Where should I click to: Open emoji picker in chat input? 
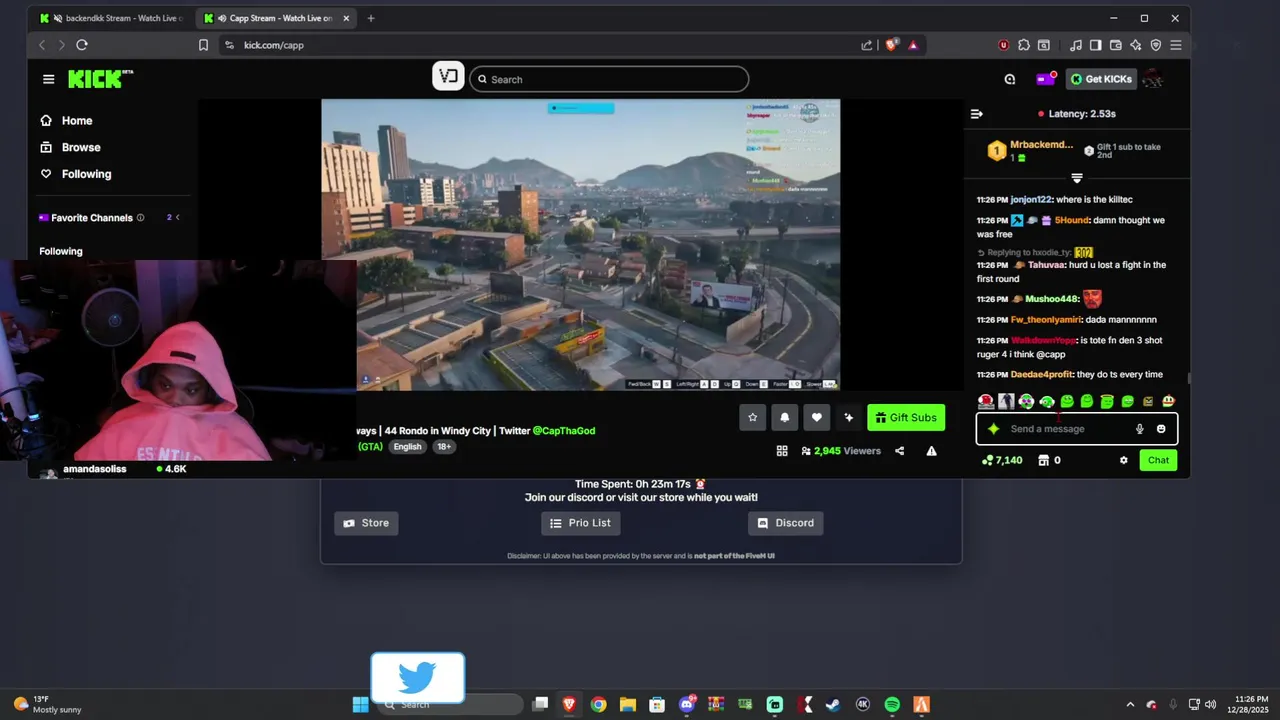(x=1161, y=429)
